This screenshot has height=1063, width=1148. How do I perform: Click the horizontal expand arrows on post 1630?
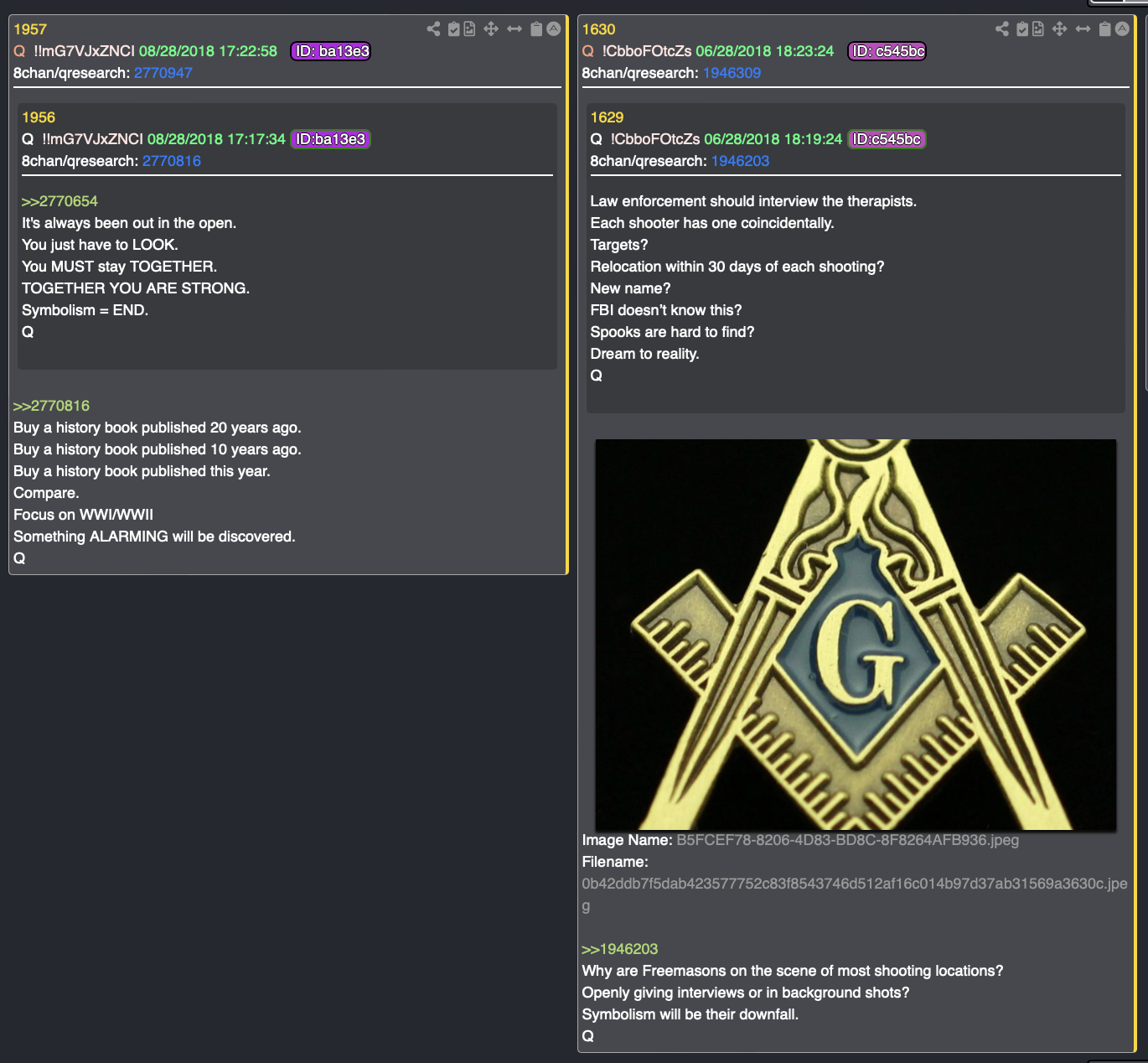coord(1083,29)
